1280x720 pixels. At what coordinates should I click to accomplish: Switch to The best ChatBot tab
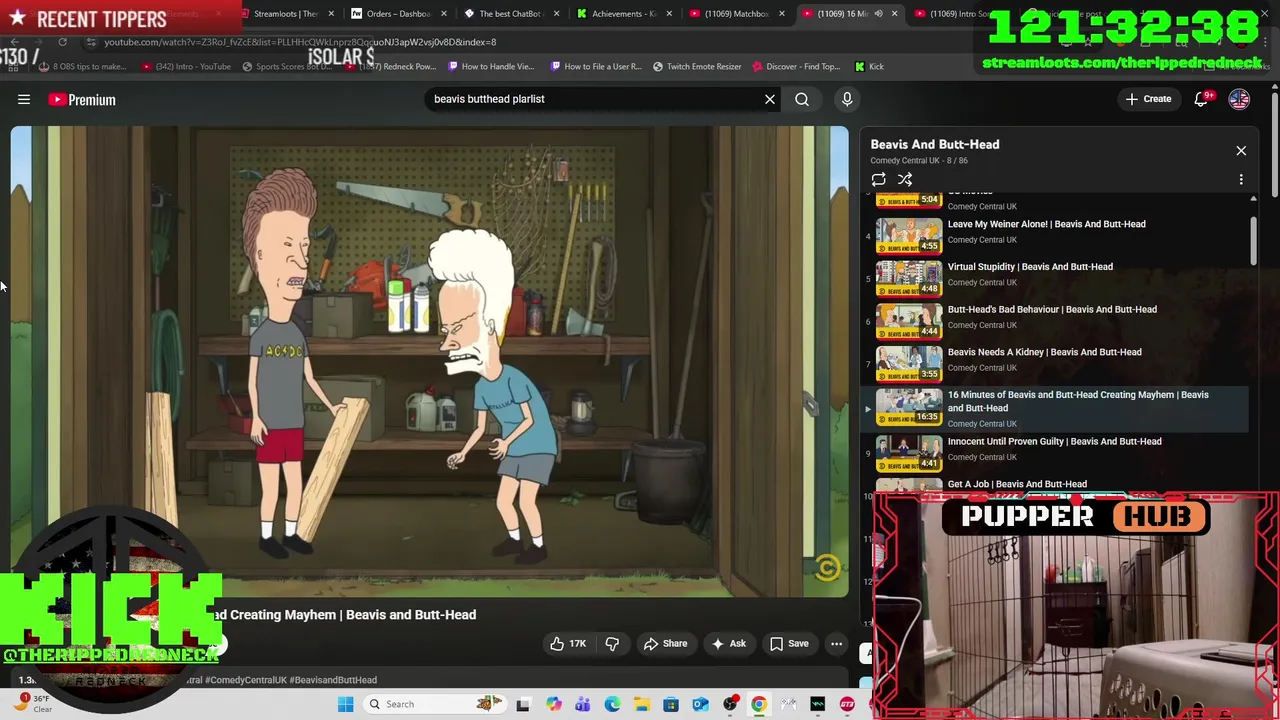(x=510, y=14)
